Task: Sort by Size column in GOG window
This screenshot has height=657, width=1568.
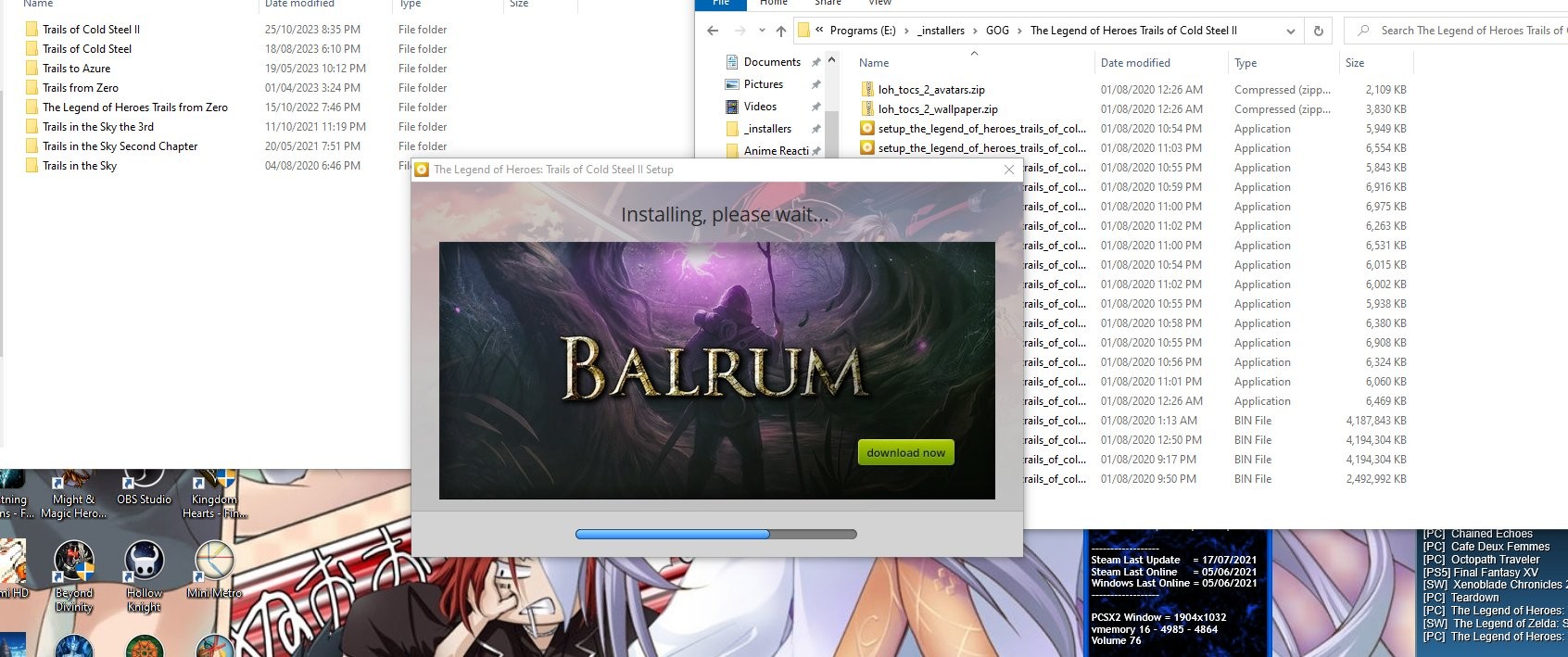Action: 1355,63
